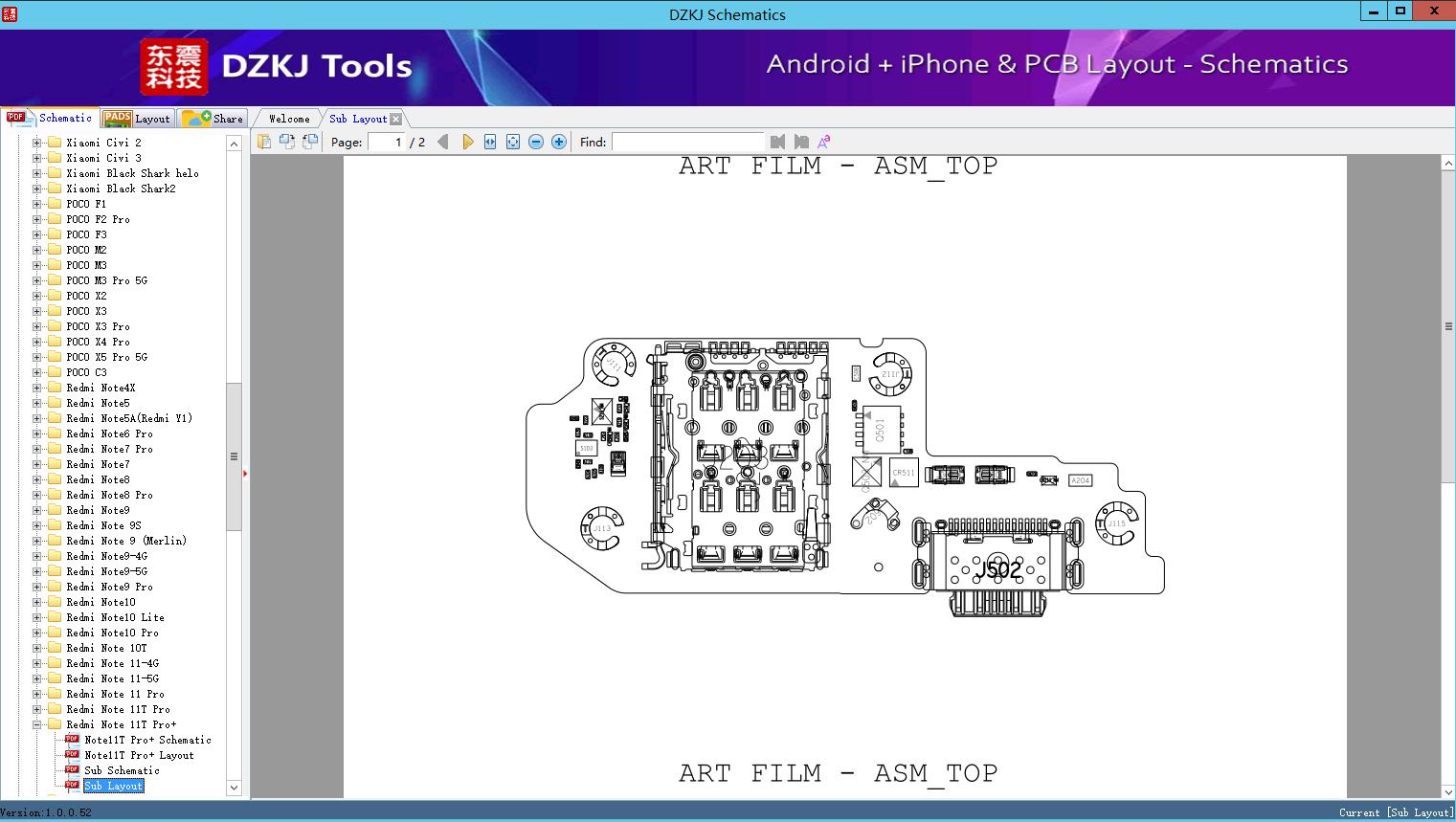This screenshot has width=1456, height=822.
Task: Select the Sub Layout tree item
Action: click(113, 786)
